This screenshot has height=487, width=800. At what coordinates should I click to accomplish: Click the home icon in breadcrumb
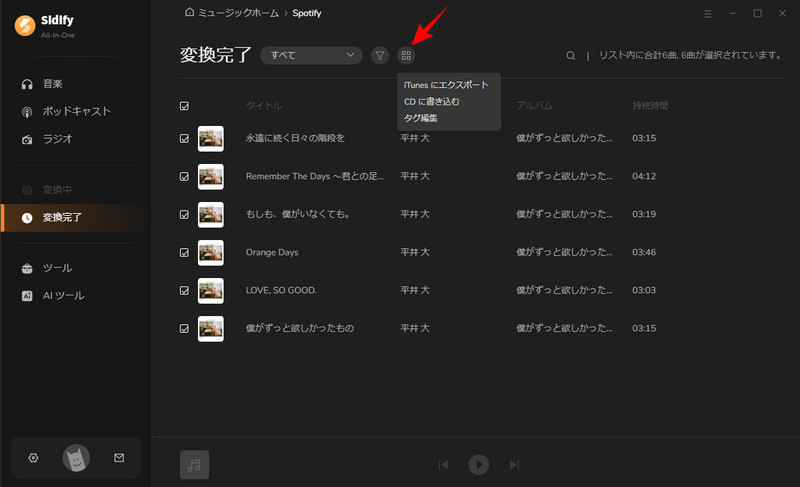(x=189, y=12)
